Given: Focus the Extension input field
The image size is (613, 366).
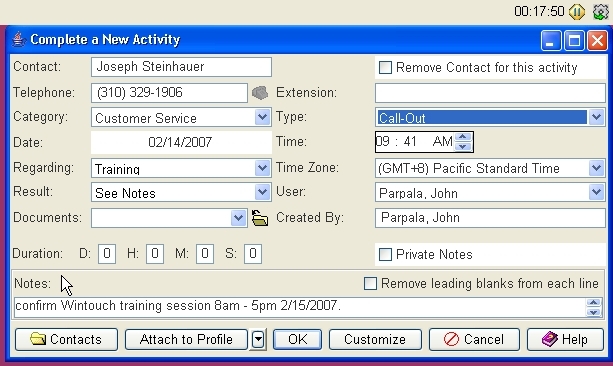Looking at the screenshot, I should [490, 93].
